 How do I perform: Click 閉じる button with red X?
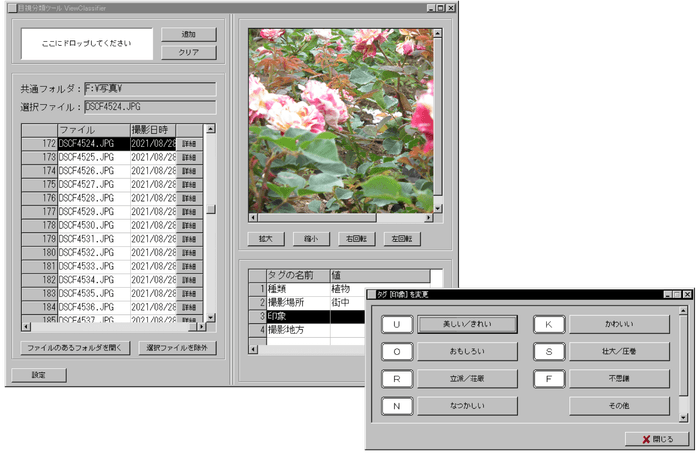pyautogui.click(x=657, y=439)
